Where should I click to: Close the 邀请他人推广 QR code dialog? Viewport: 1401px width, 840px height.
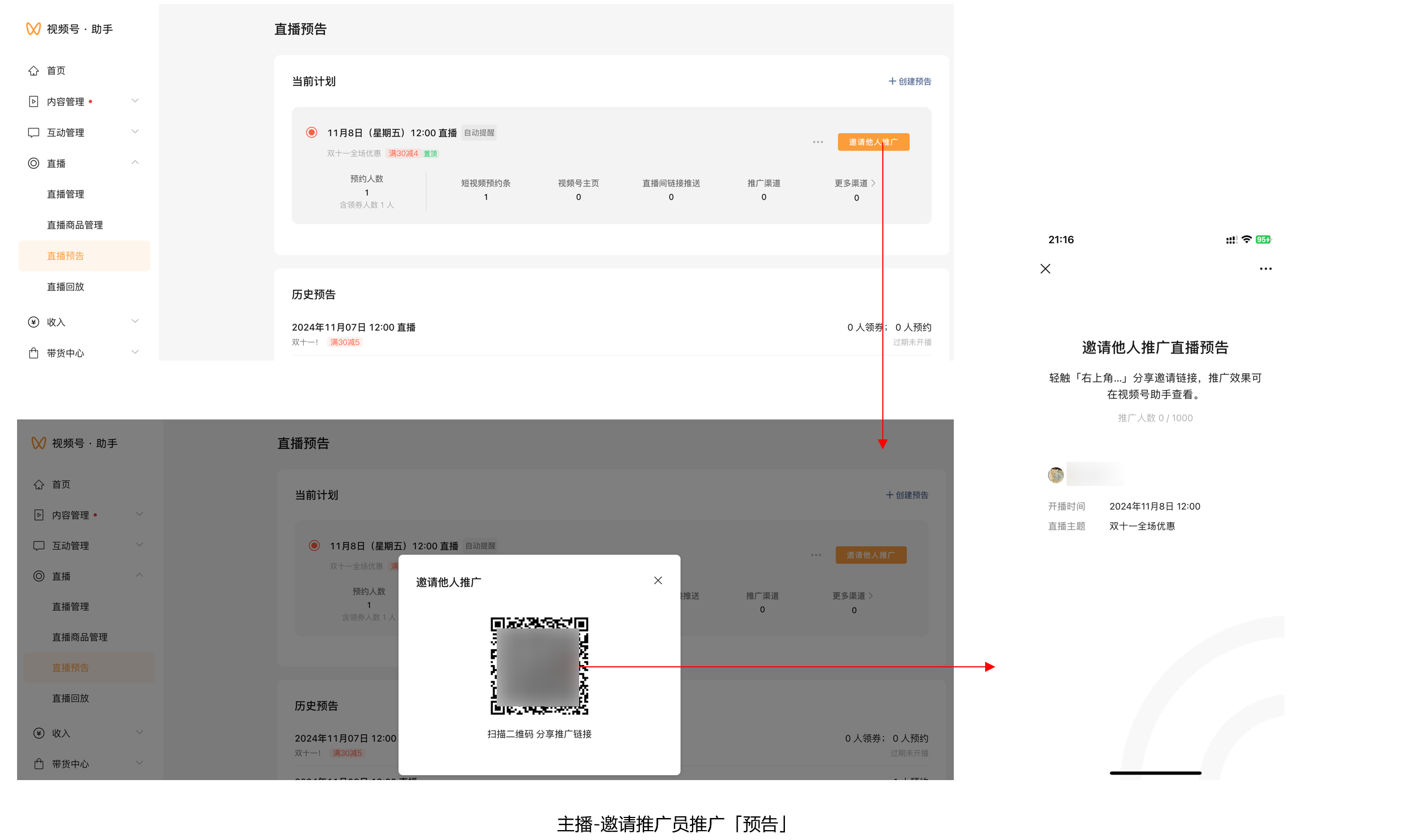[x=657, y=580]
